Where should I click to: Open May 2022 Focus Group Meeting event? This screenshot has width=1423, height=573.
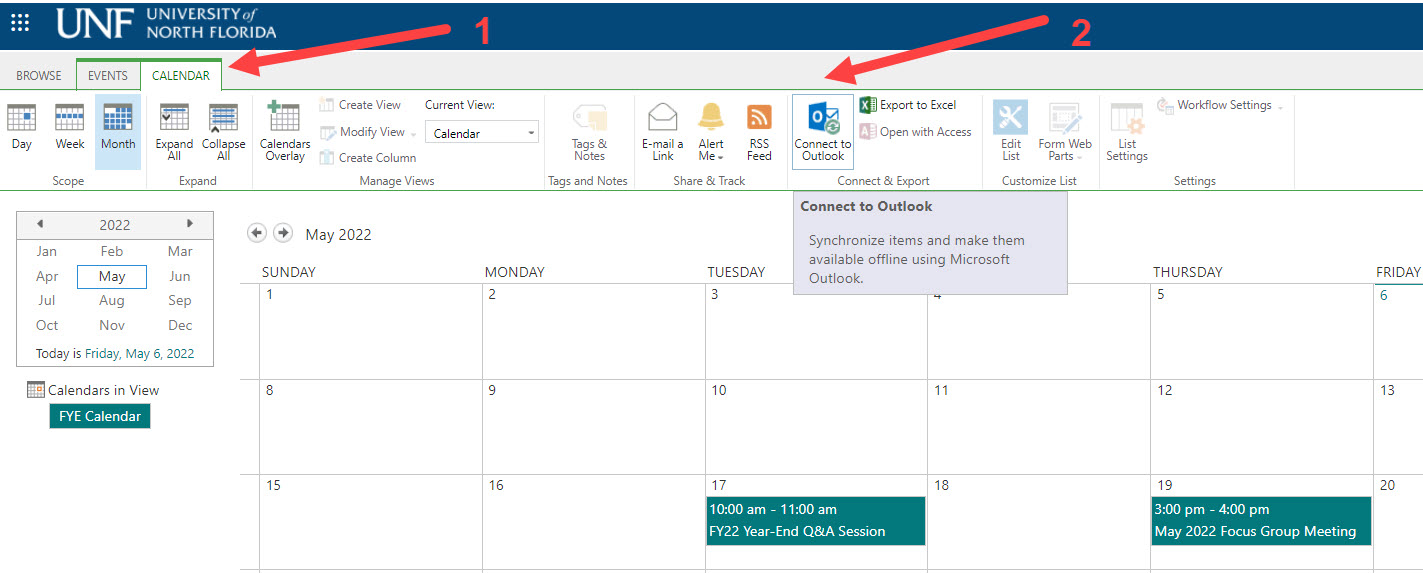tap(1261, 521)
